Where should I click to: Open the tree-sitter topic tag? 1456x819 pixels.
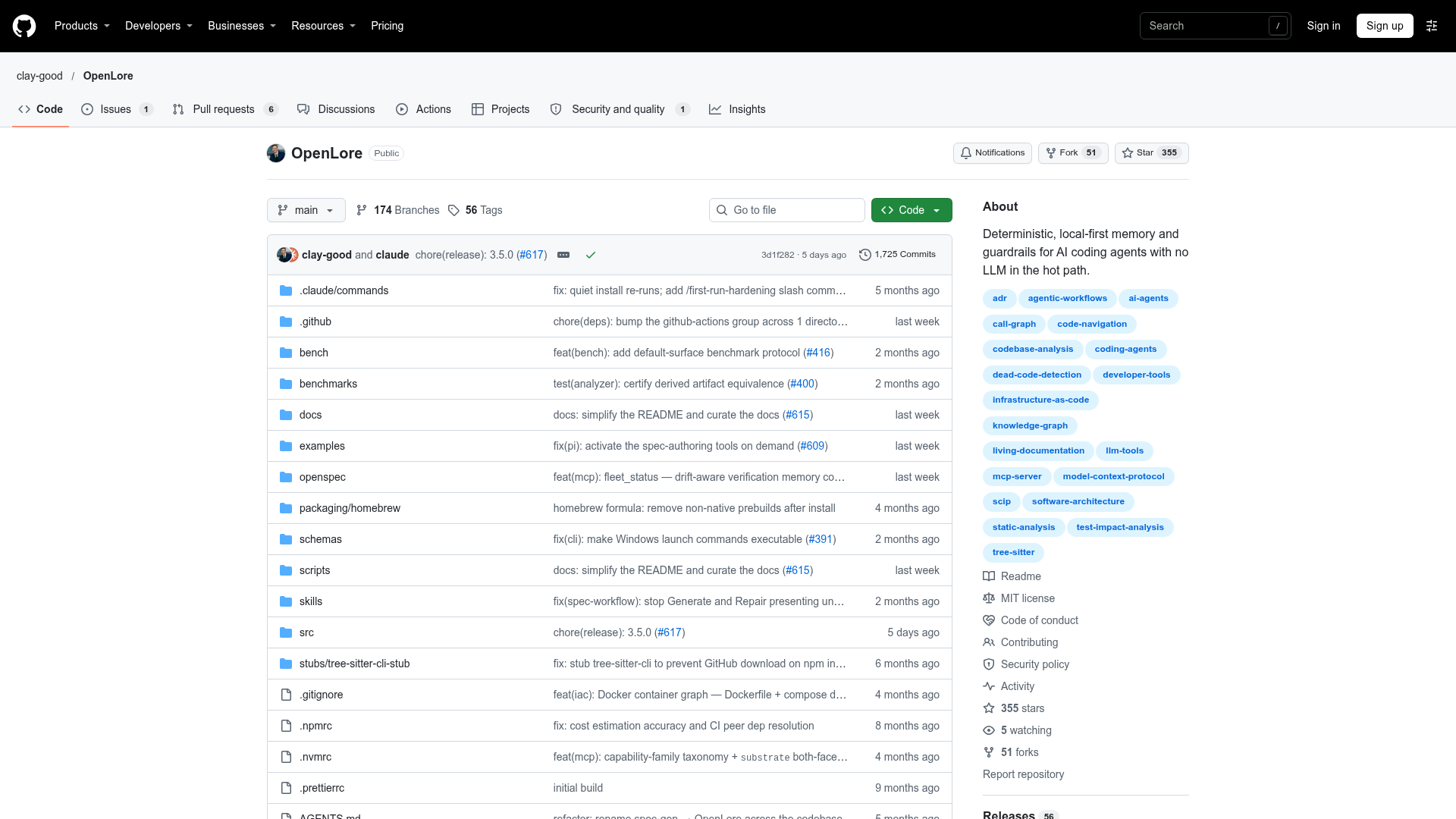[x=1013, y=552]
